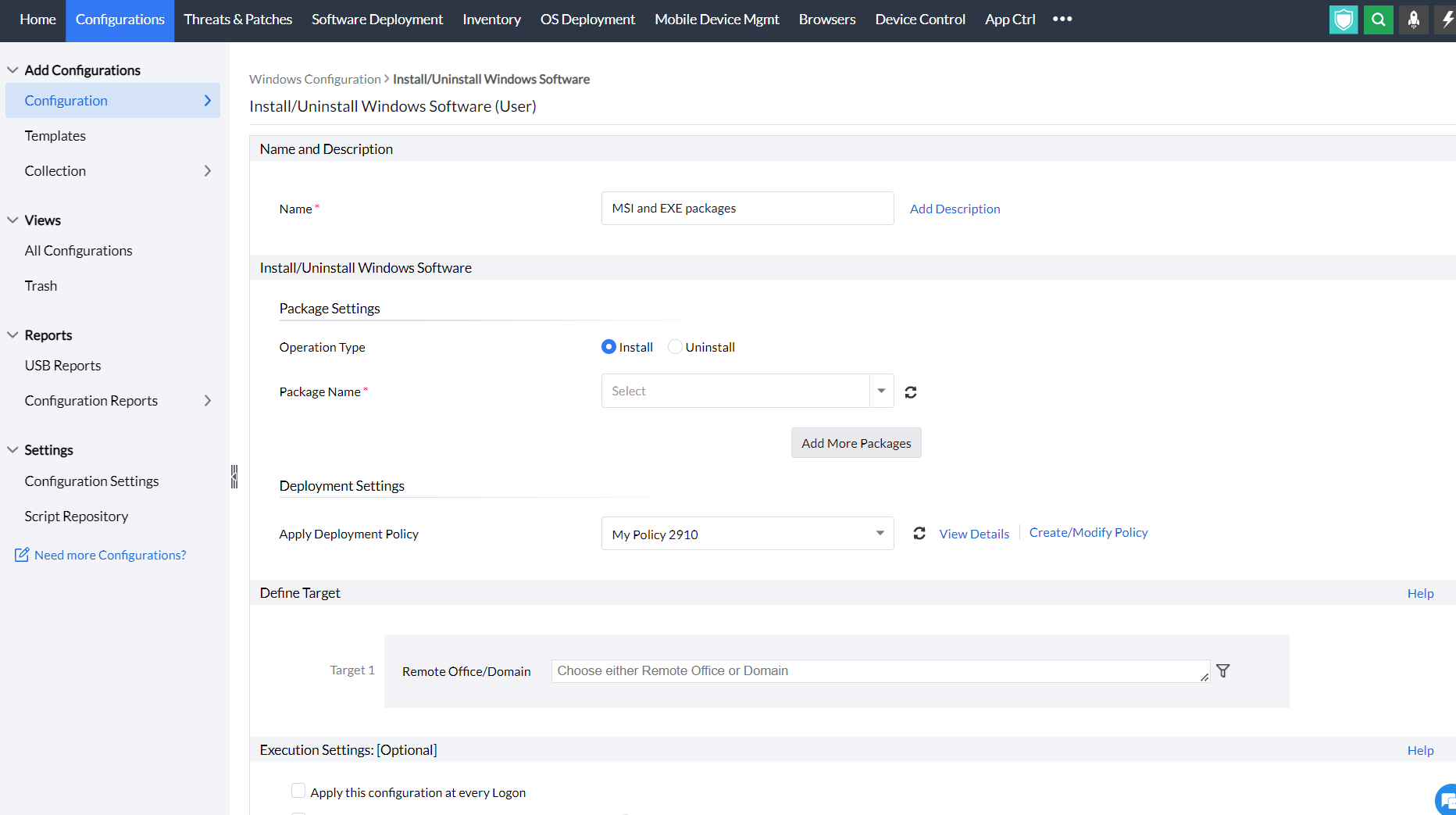The height and width of the screenshot is (815, 1456).
Task: Click the lightning bolt quick actions icon
Action: click(x=1447, y=20)
